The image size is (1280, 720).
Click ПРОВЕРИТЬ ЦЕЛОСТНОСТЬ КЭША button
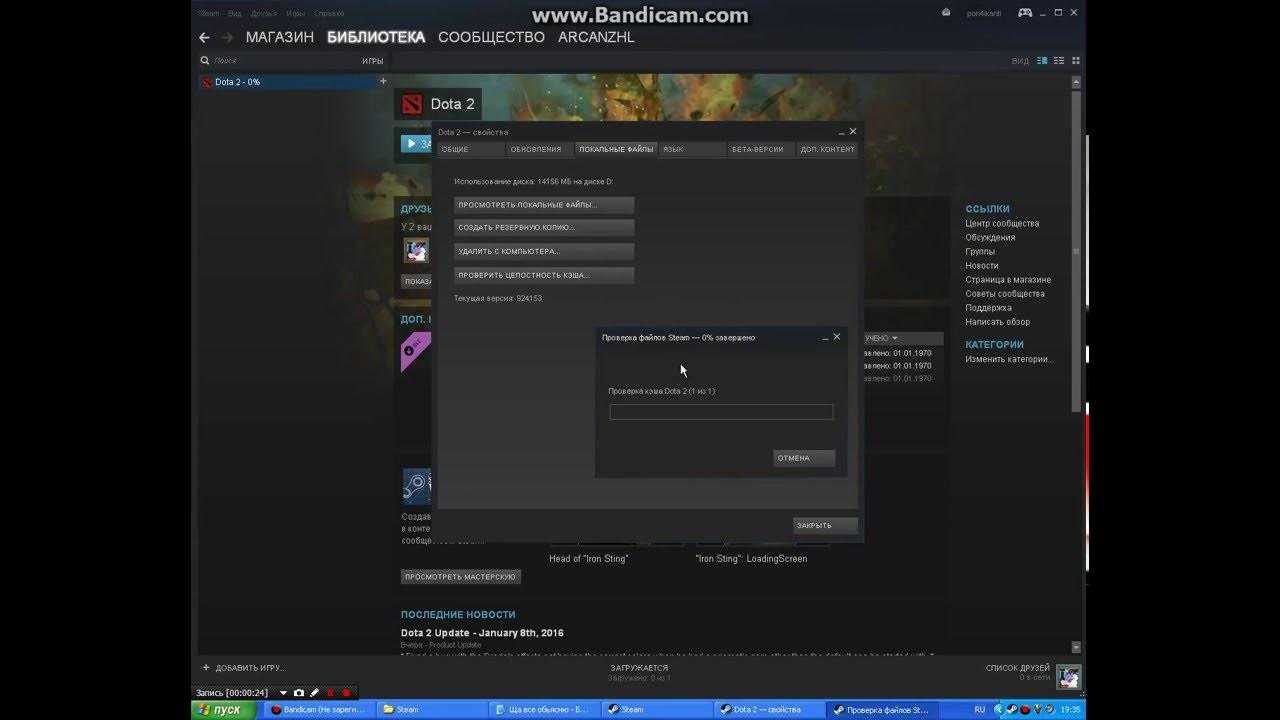544,275
